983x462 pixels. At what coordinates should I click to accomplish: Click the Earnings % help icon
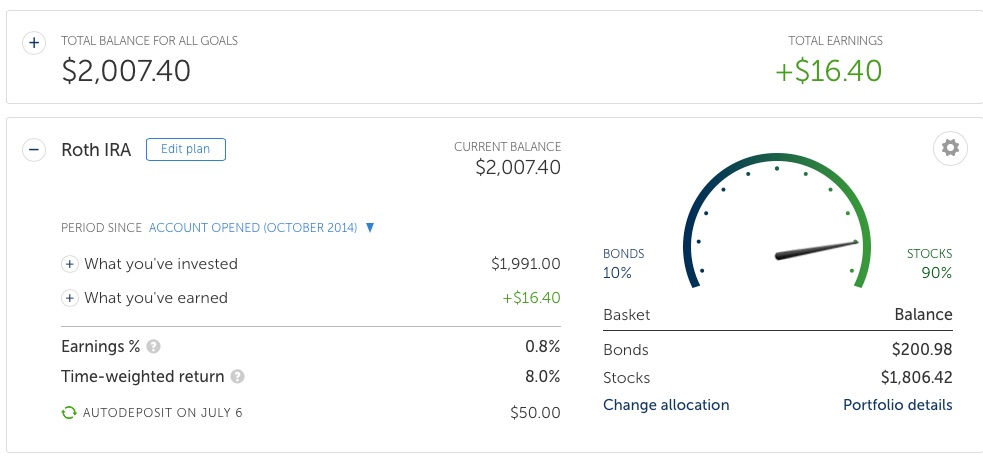coord(154,347)
